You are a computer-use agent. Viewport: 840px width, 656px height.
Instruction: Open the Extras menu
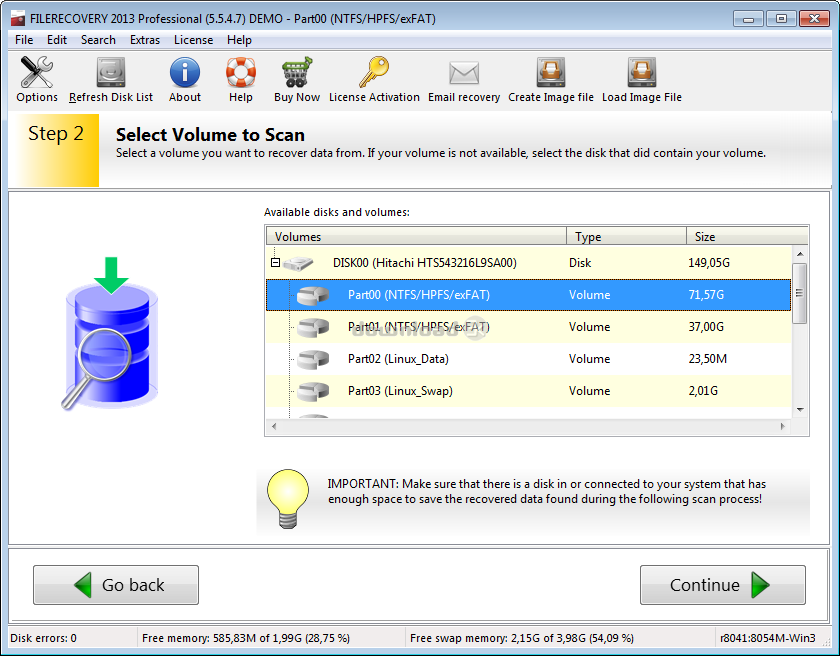tap(145, 40)
